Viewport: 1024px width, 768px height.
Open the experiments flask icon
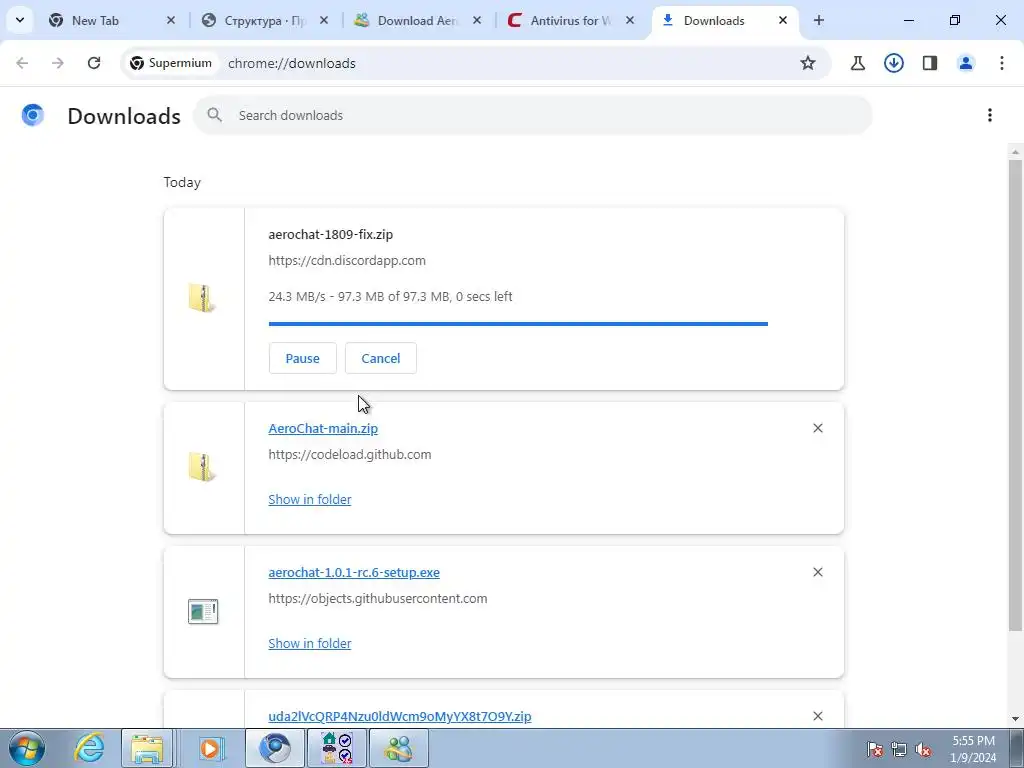(858, 63)
